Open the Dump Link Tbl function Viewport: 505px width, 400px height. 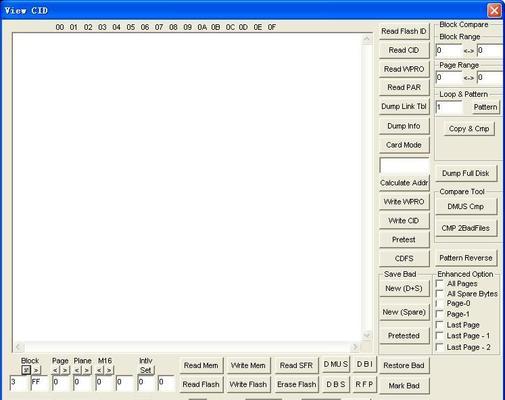click(x=404, y=107)
